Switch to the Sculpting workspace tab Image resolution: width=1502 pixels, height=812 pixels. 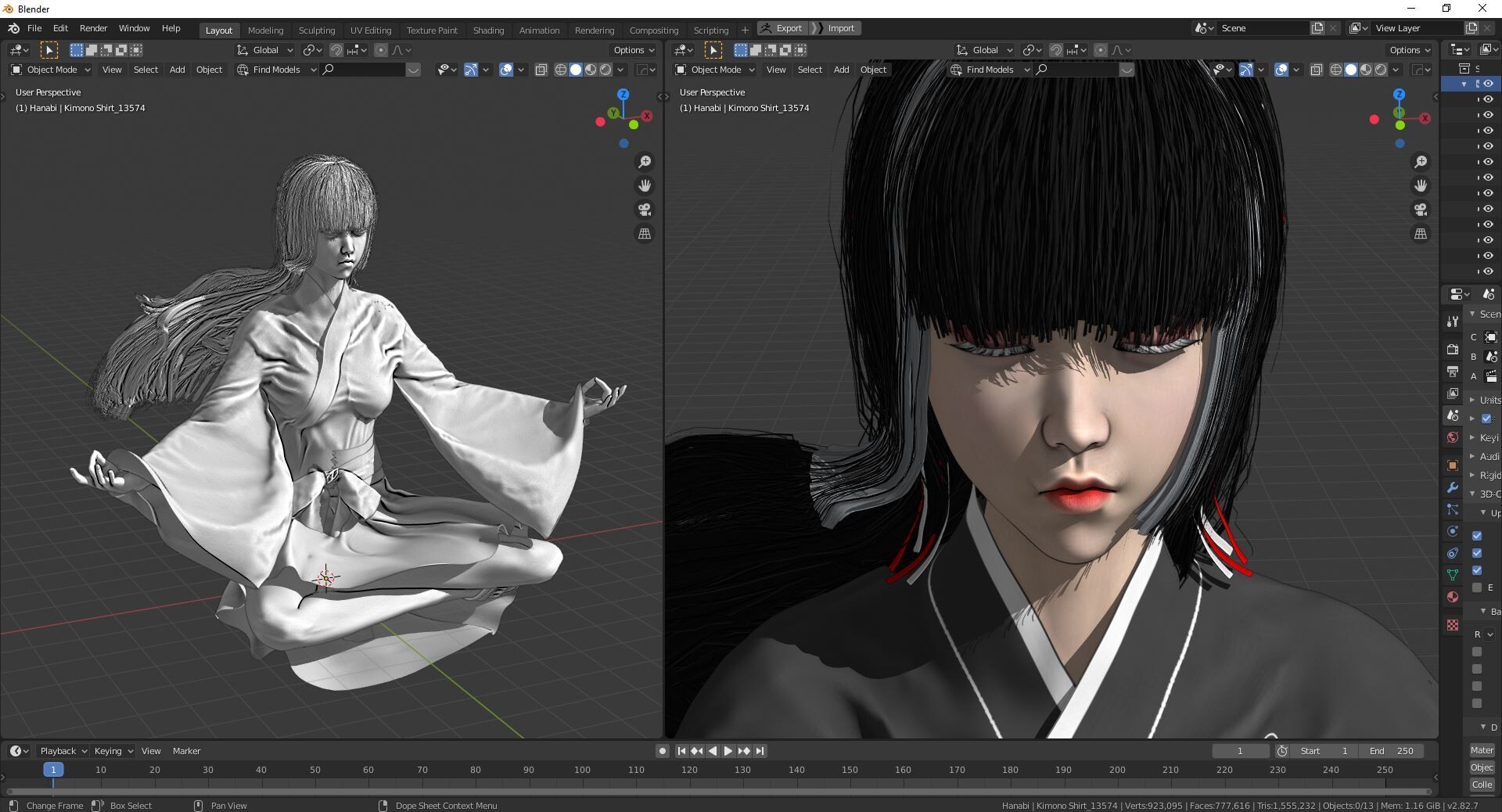coord(316,30)
